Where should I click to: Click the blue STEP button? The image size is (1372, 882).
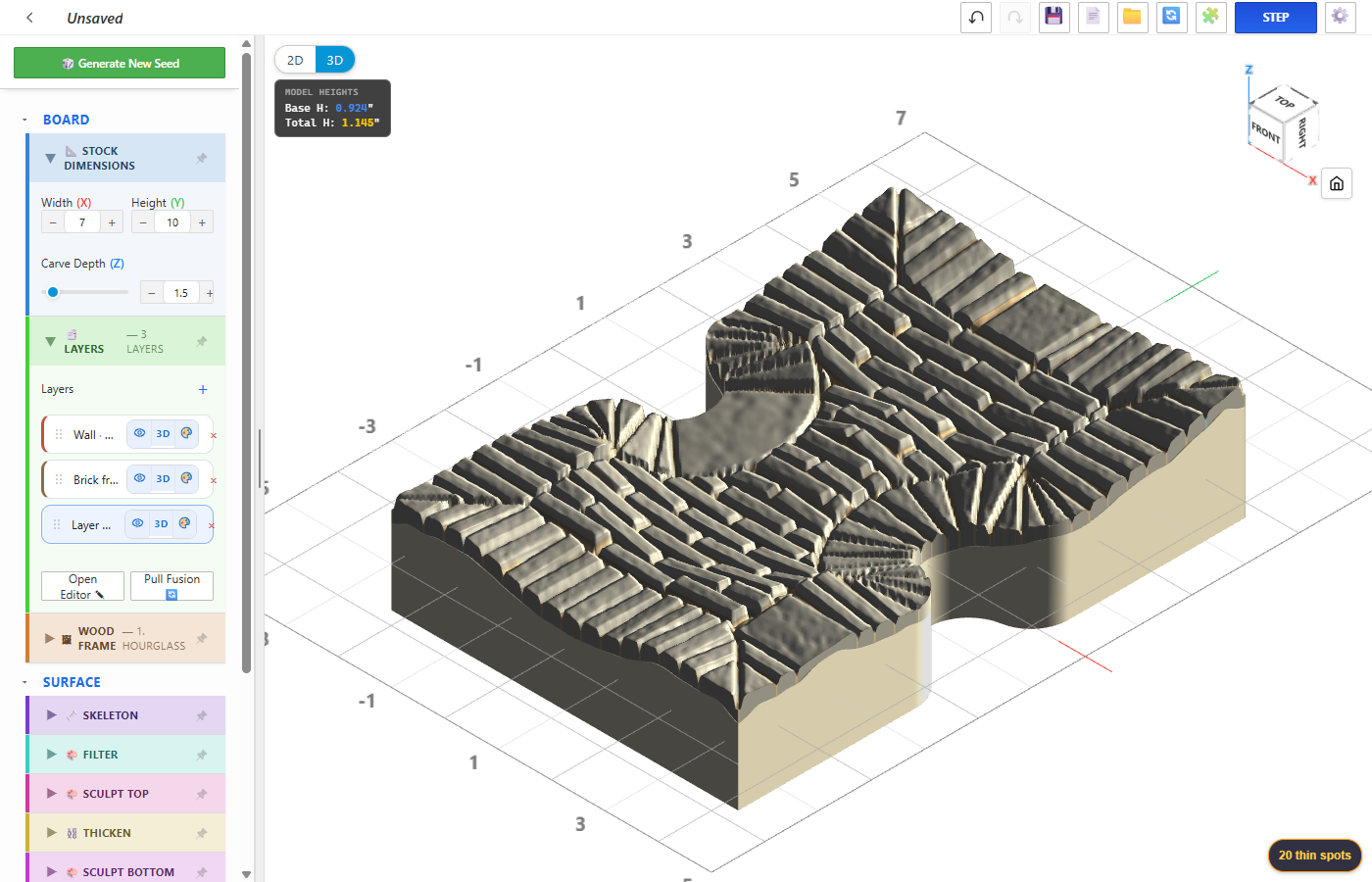[1275, 18]
